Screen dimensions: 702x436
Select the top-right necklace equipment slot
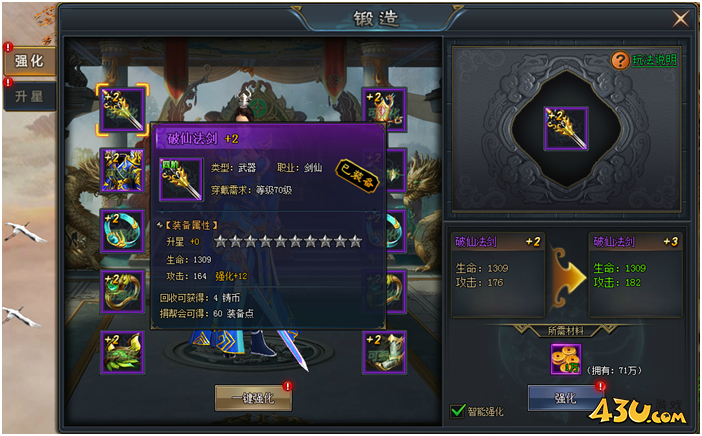384,110
